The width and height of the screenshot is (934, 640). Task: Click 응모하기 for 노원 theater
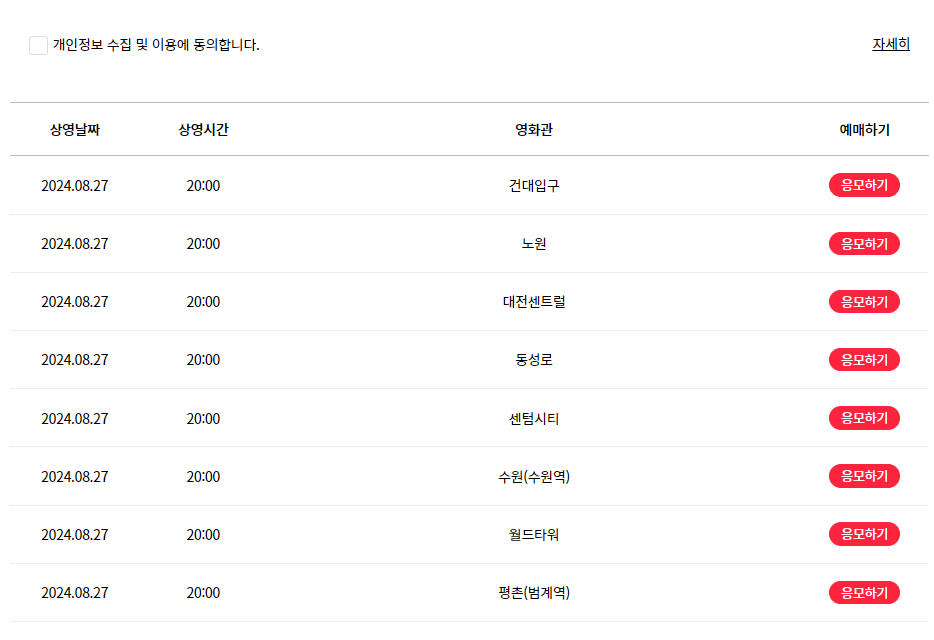pos(864,244)
